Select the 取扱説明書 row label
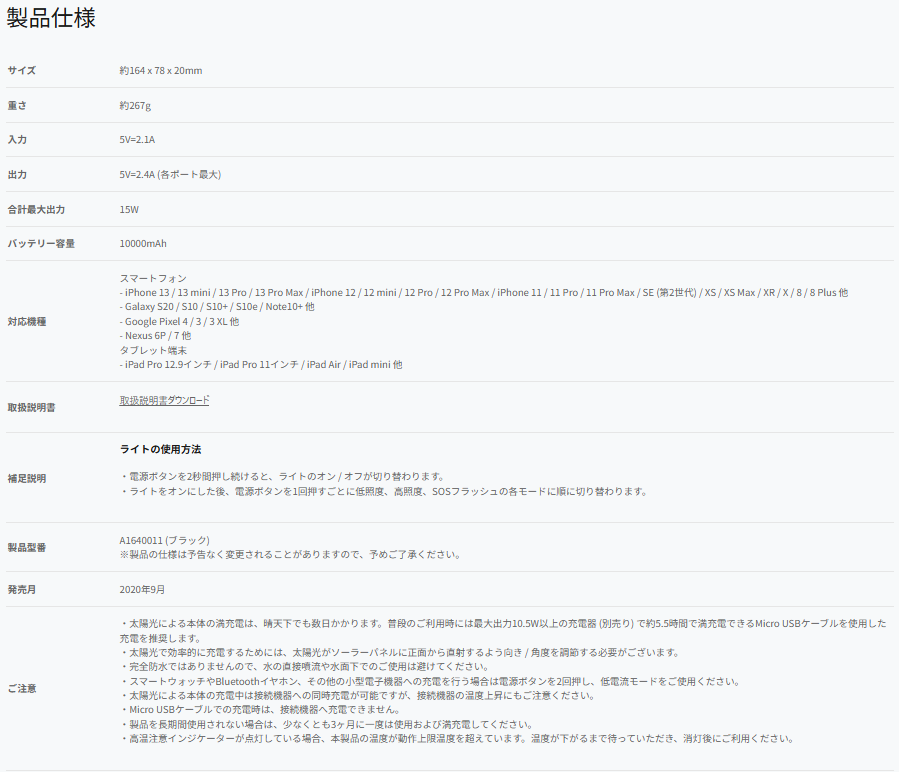The height and width of the screenshot is (772, 899). click(32, 408)
